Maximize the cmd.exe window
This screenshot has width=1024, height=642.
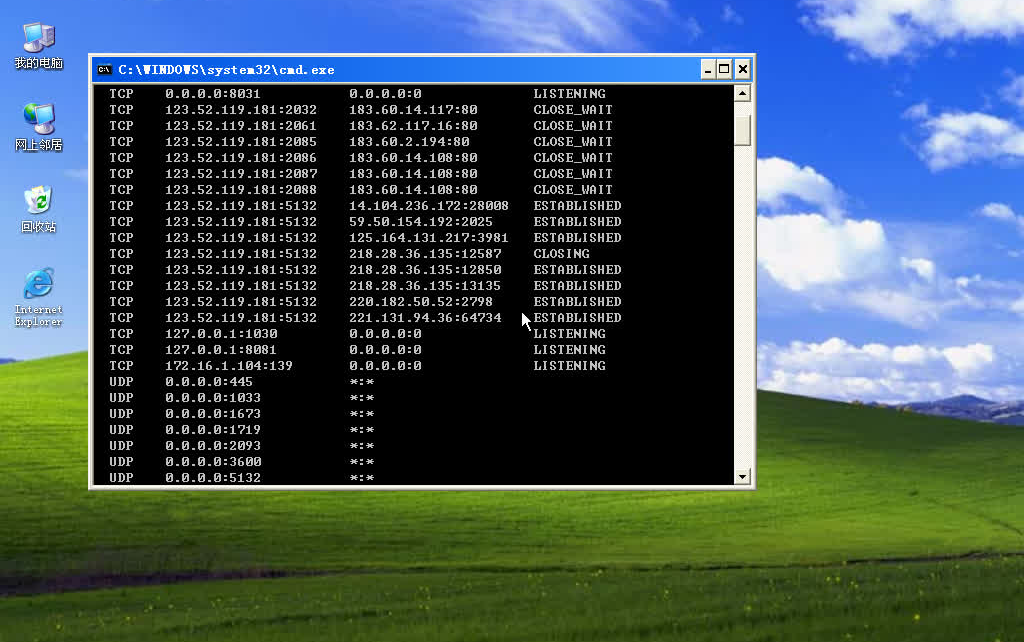[x=724, y=69]
